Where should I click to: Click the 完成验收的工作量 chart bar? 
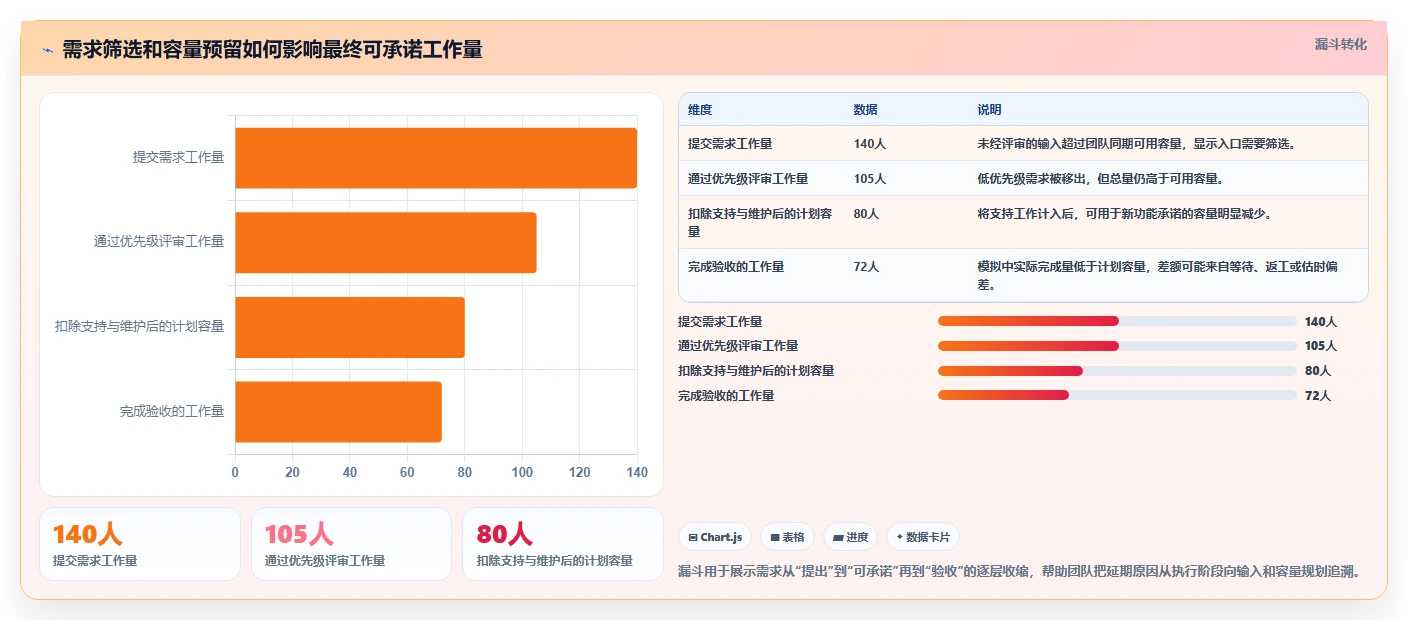[x=338, y=411]
